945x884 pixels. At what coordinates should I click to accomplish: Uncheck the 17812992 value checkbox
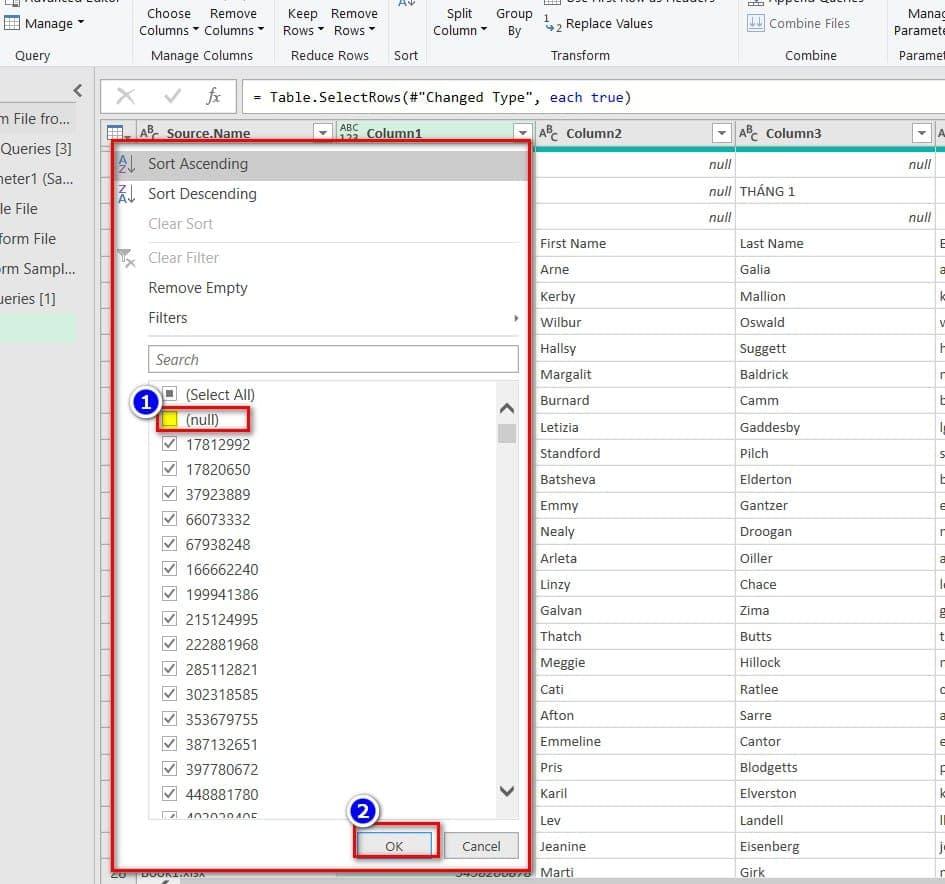pyautogui.click(x=170, y=445)
